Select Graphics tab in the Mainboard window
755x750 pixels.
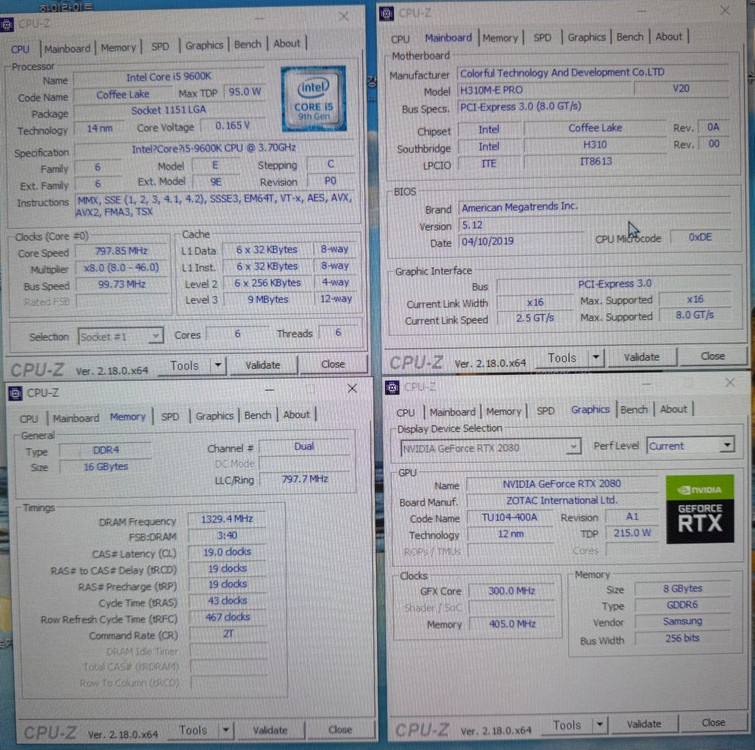(586, 37)
